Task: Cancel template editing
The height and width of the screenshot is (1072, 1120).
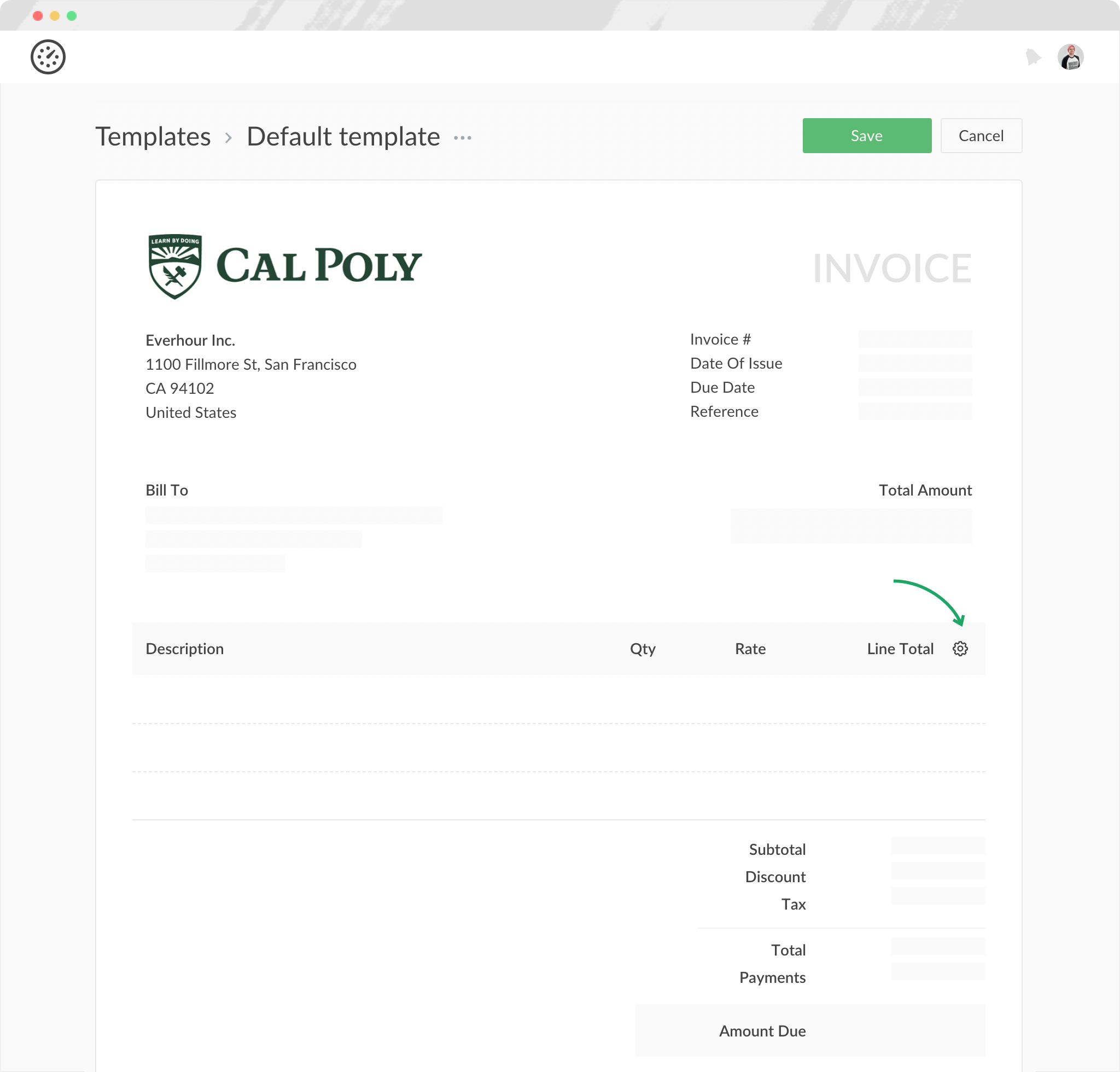Action: (981, 136)
